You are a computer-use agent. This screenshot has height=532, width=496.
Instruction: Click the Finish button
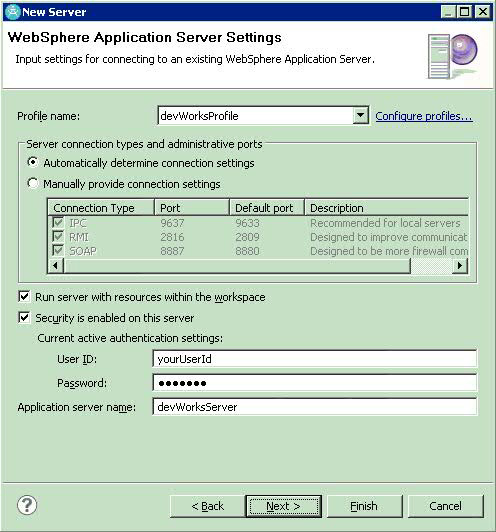[x=364, y=506]
